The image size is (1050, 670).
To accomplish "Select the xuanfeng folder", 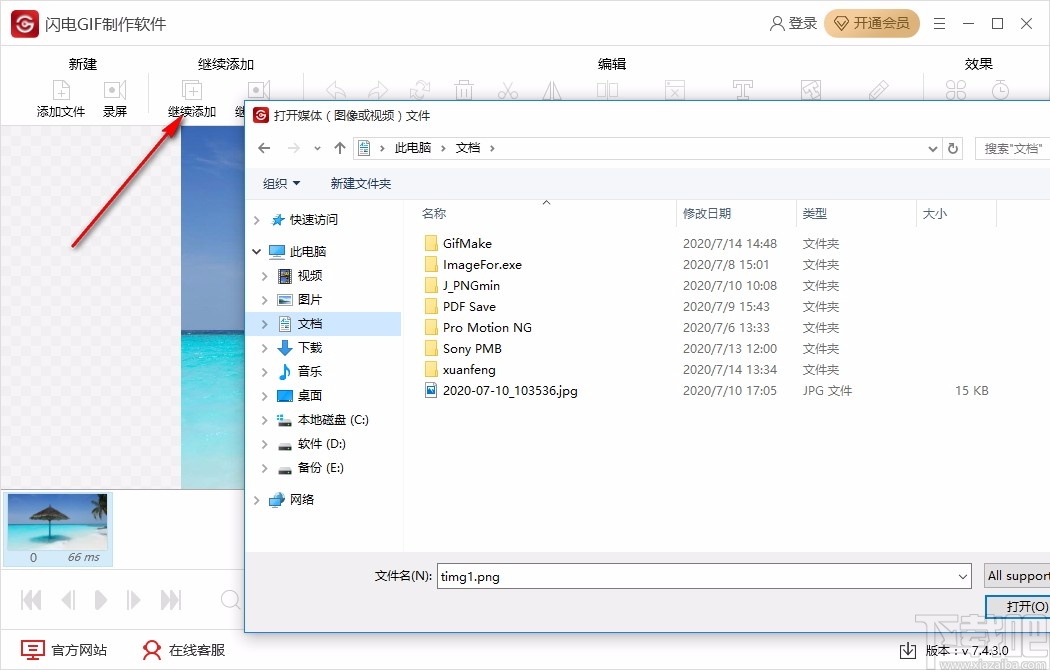I will 469,369.
